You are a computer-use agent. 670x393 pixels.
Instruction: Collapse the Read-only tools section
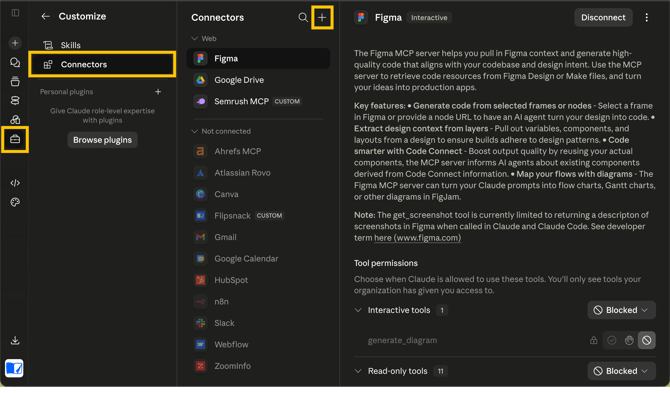coord(358,371)
